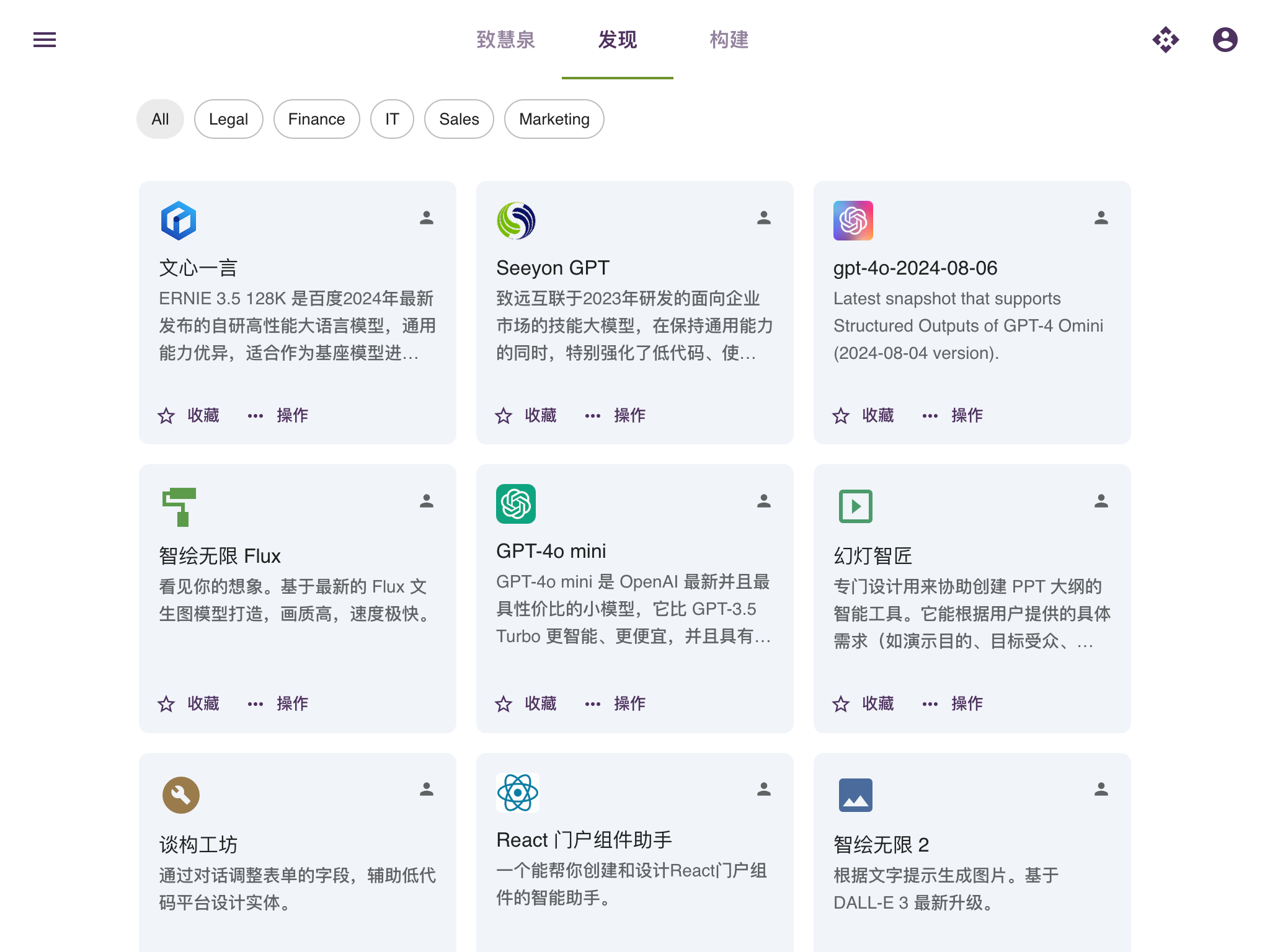Open 操作 menu on 幻灯智匠 card
Screen dimensions: 1270x952
tap(952, 703)
